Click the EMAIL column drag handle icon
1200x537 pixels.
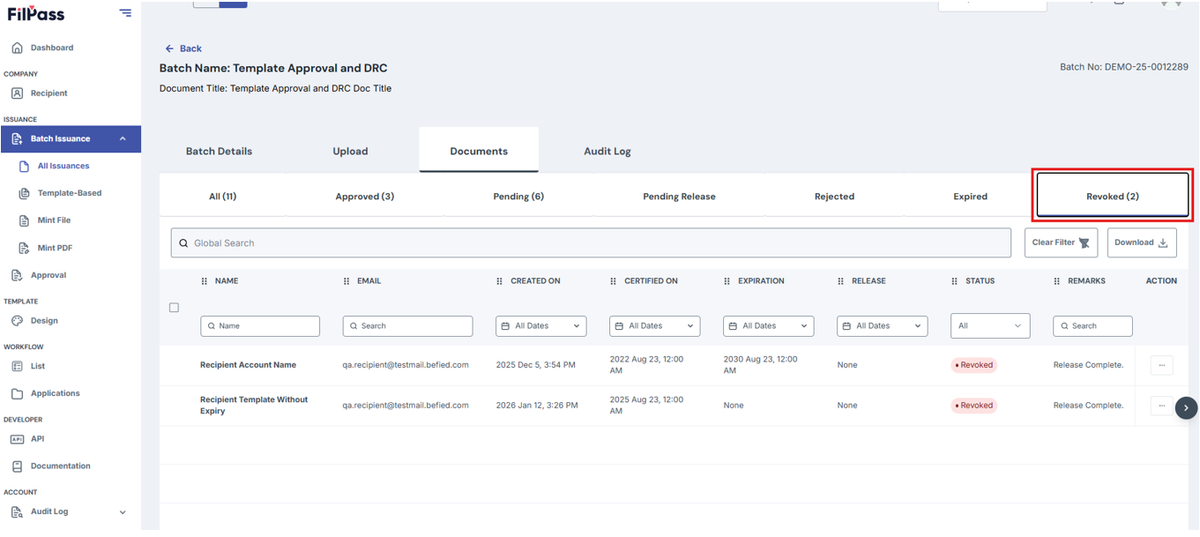[347, 281]
